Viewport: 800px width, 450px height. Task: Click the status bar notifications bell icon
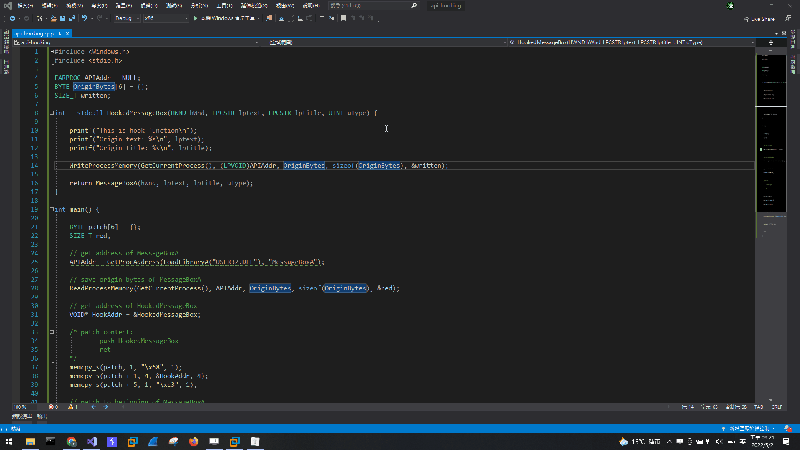[788, 429]
